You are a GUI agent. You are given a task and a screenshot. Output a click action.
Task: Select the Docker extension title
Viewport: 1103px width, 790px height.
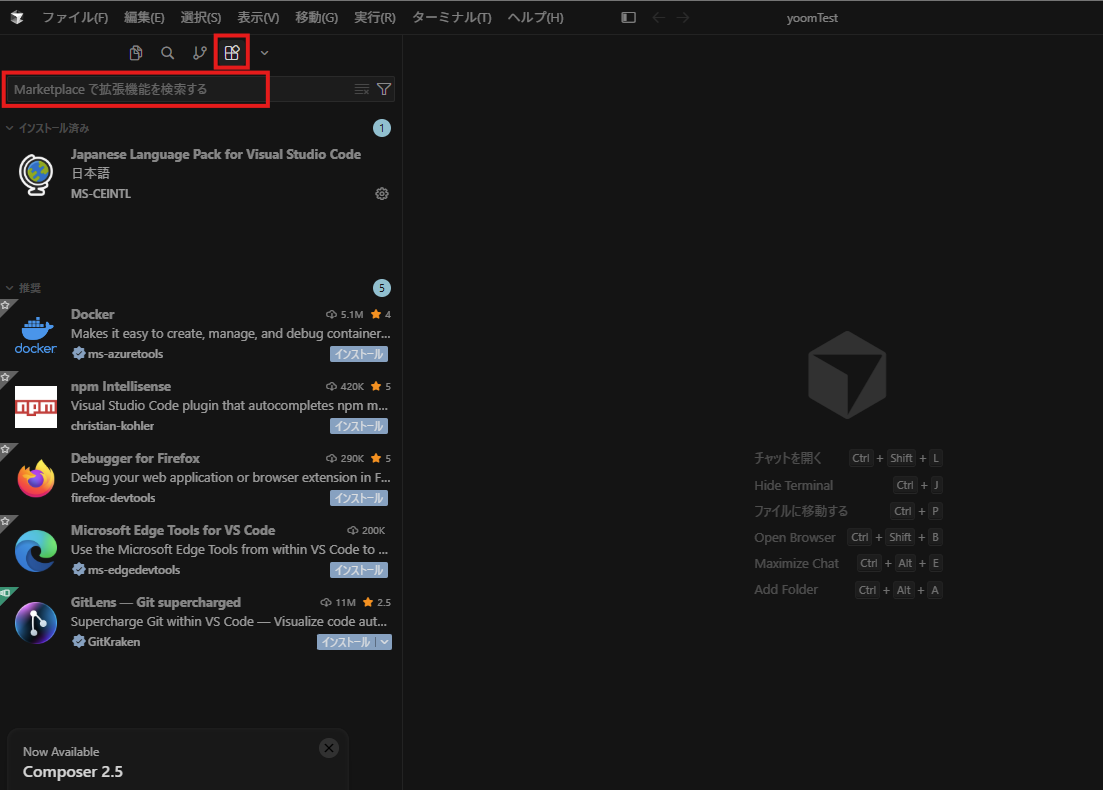click(x=92, y=314)
